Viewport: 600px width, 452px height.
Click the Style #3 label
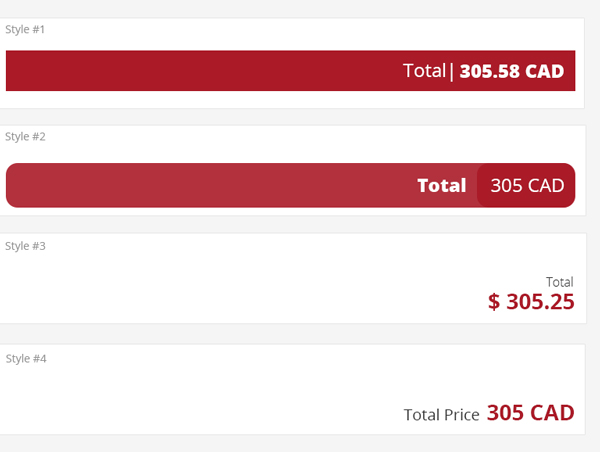coord(25,246)
